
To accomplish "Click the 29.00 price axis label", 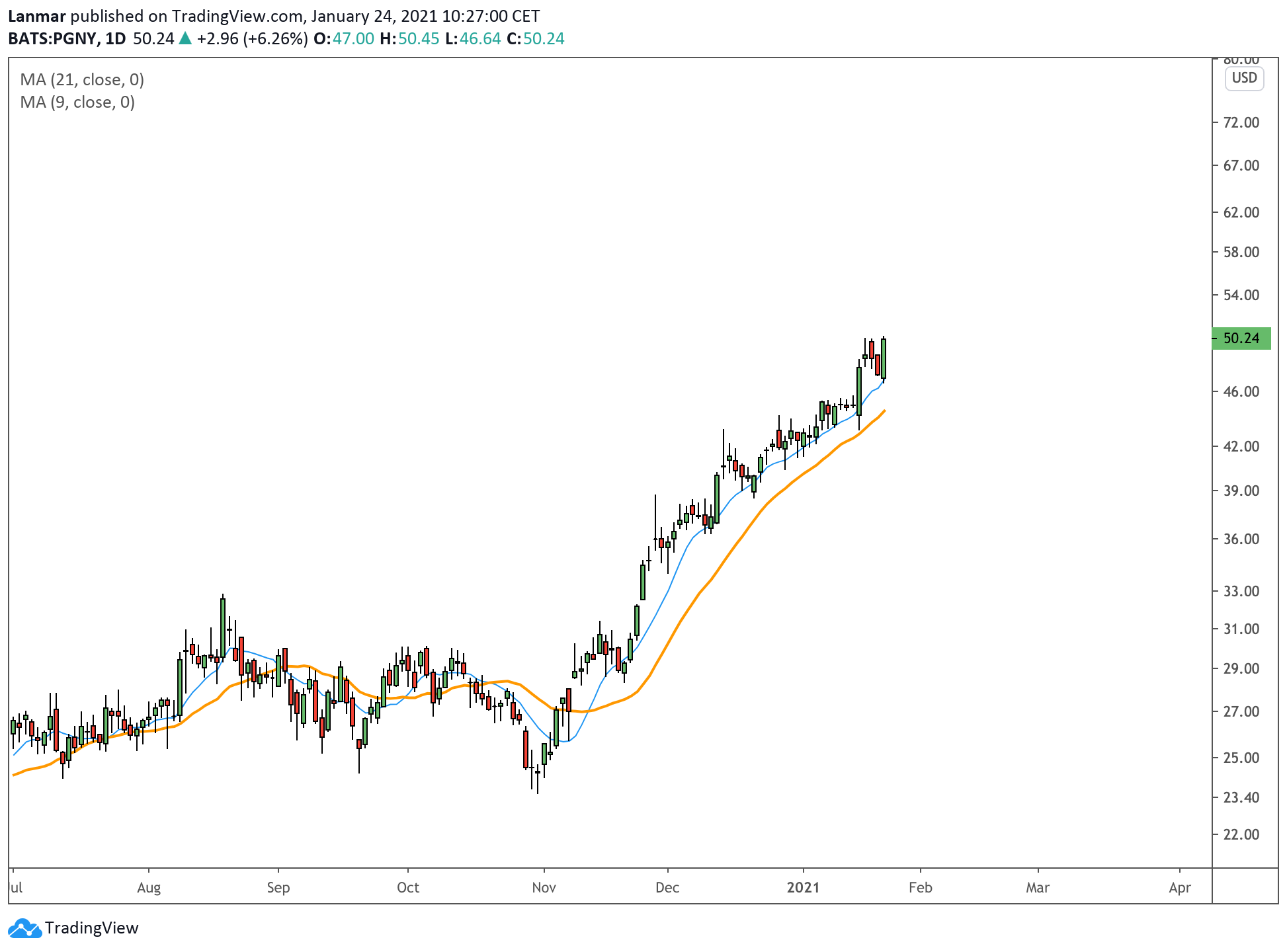I will [x=1241, y=668].
